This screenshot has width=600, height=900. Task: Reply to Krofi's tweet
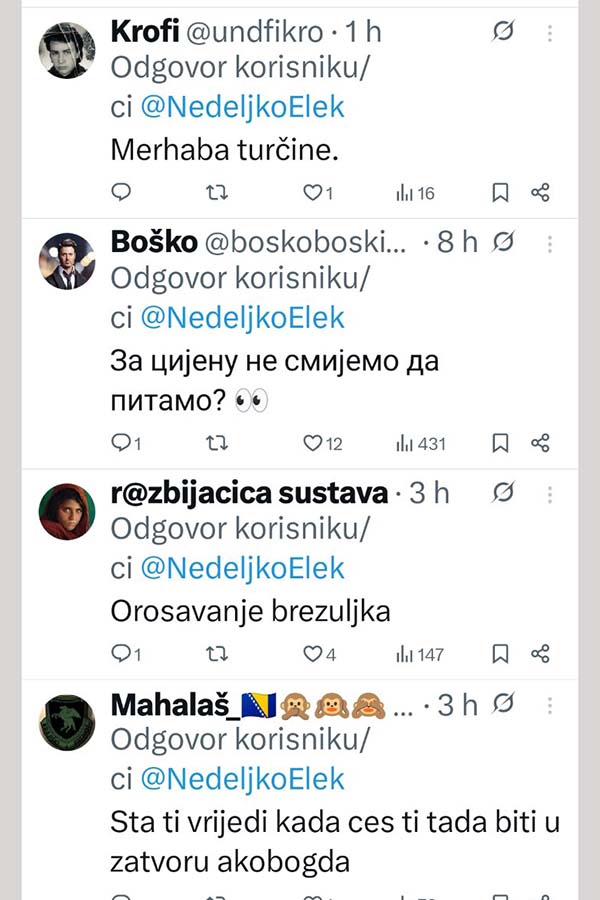pos(121,193)
